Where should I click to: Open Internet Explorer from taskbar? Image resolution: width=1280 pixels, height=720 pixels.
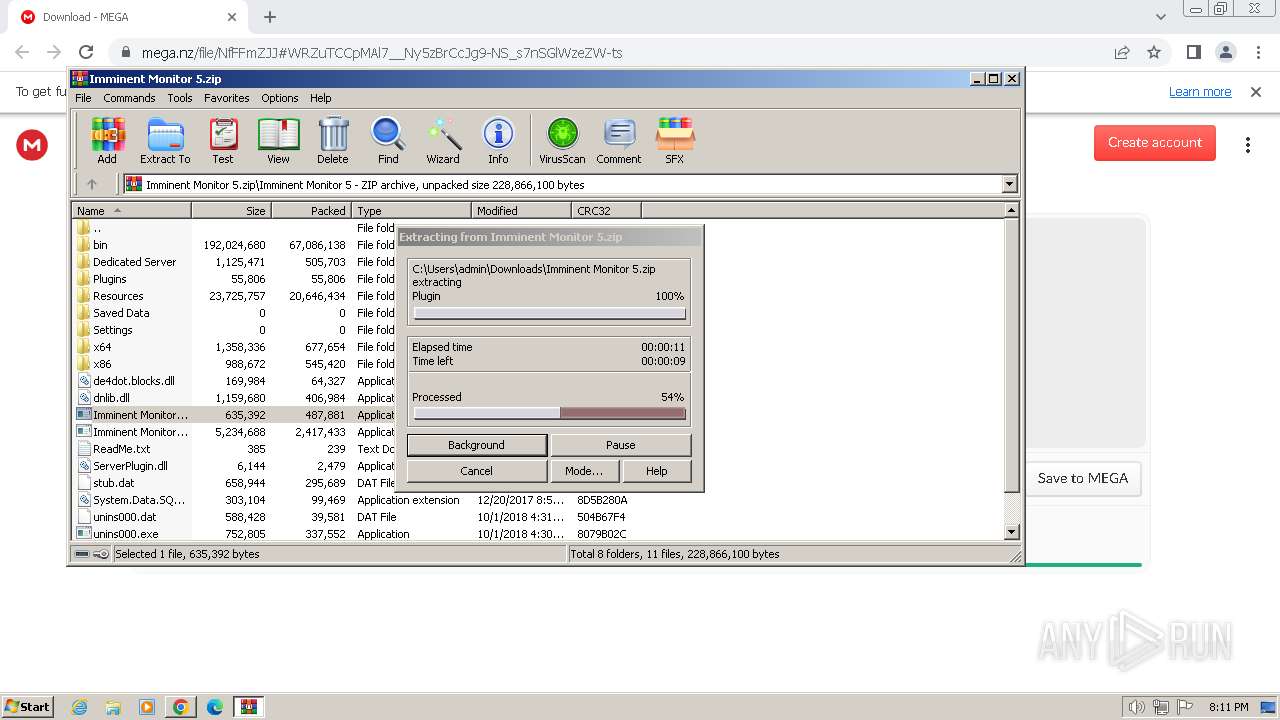coord(79,707)
